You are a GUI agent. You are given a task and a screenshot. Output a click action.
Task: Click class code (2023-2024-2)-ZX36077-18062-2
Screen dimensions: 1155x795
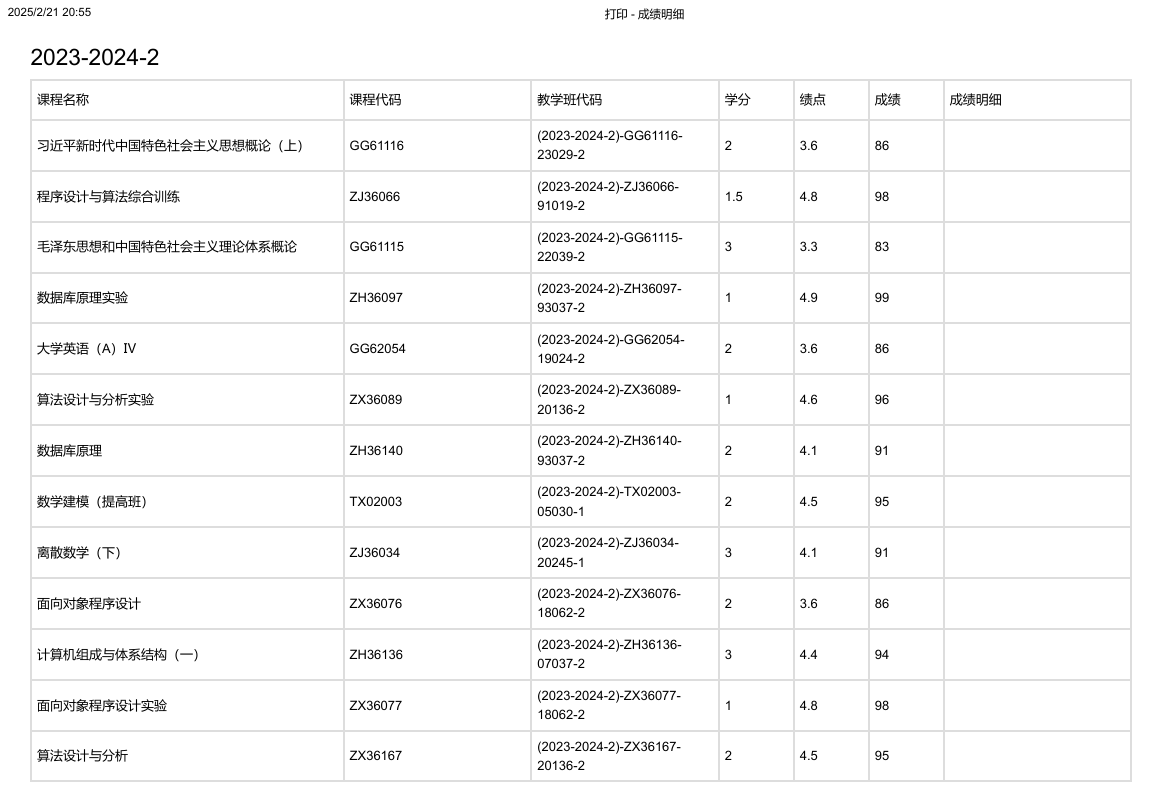pos(609,704)
